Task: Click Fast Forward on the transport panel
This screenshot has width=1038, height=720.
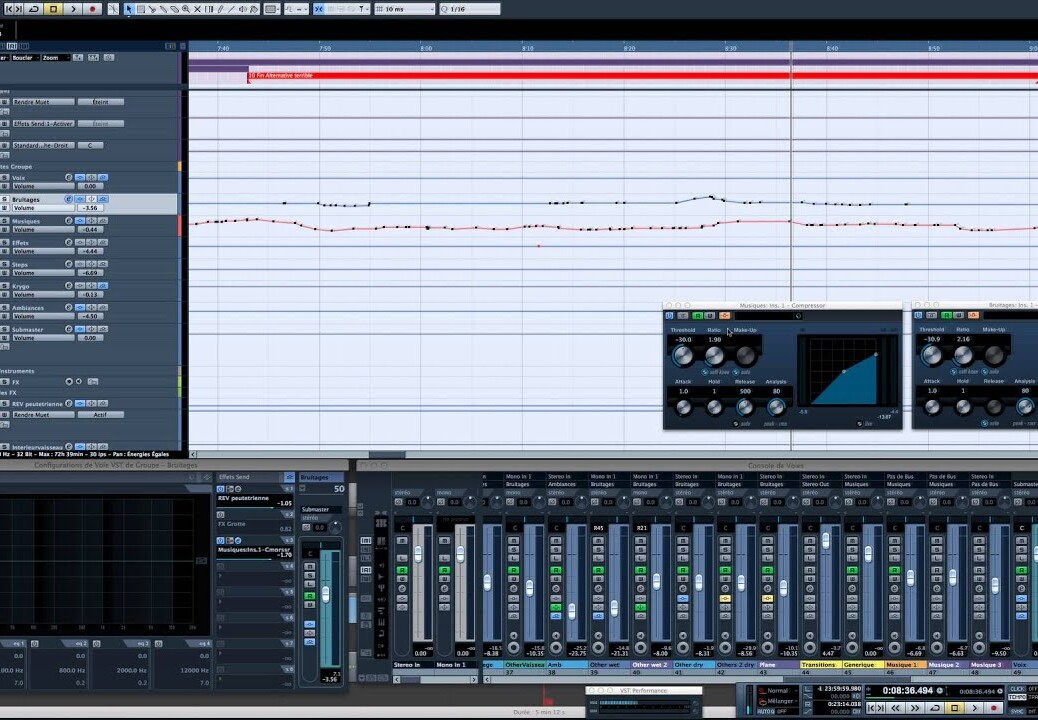Action: [x=916, y=708]
